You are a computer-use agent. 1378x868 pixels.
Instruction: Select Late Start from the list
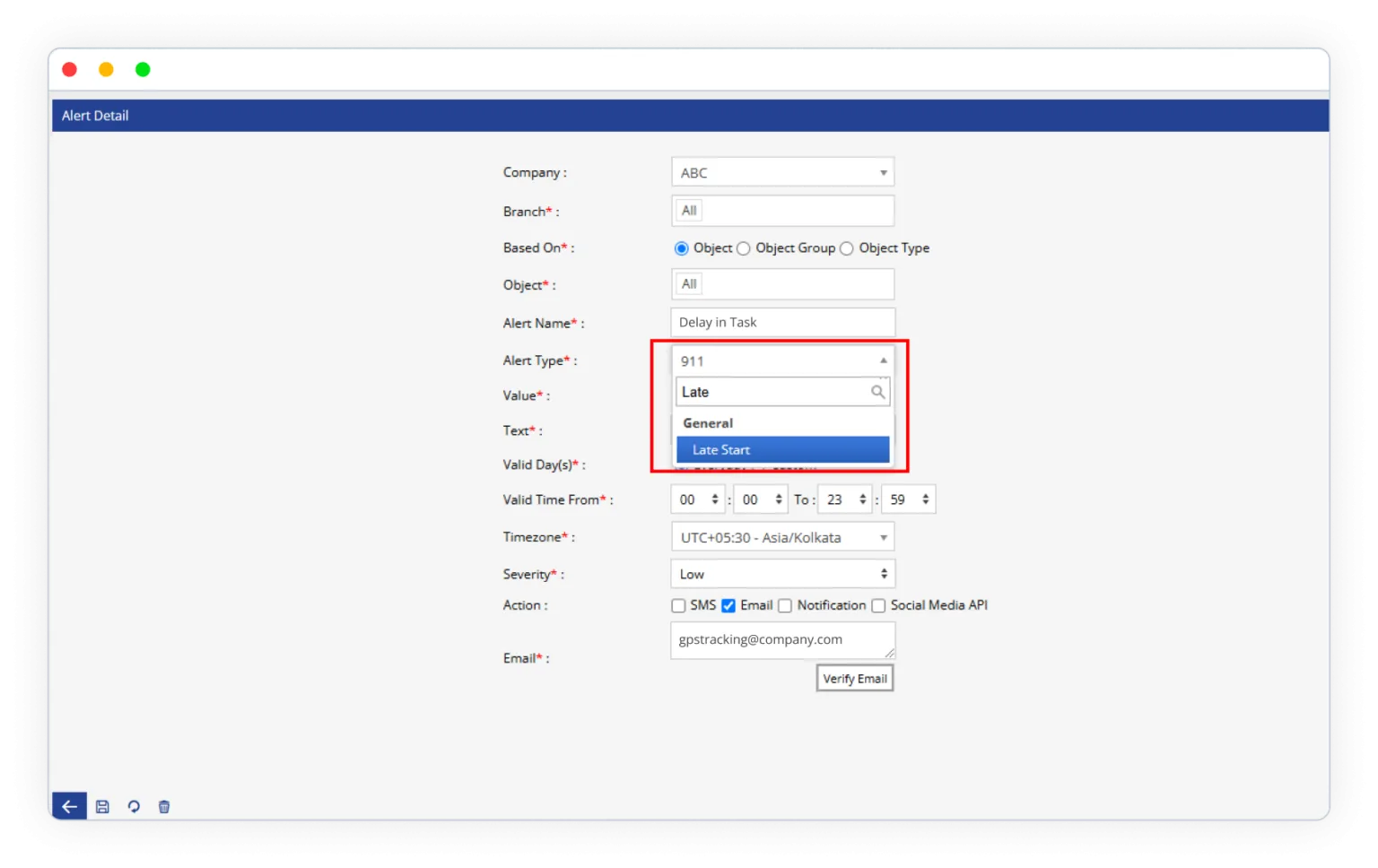tap(782, 450)
